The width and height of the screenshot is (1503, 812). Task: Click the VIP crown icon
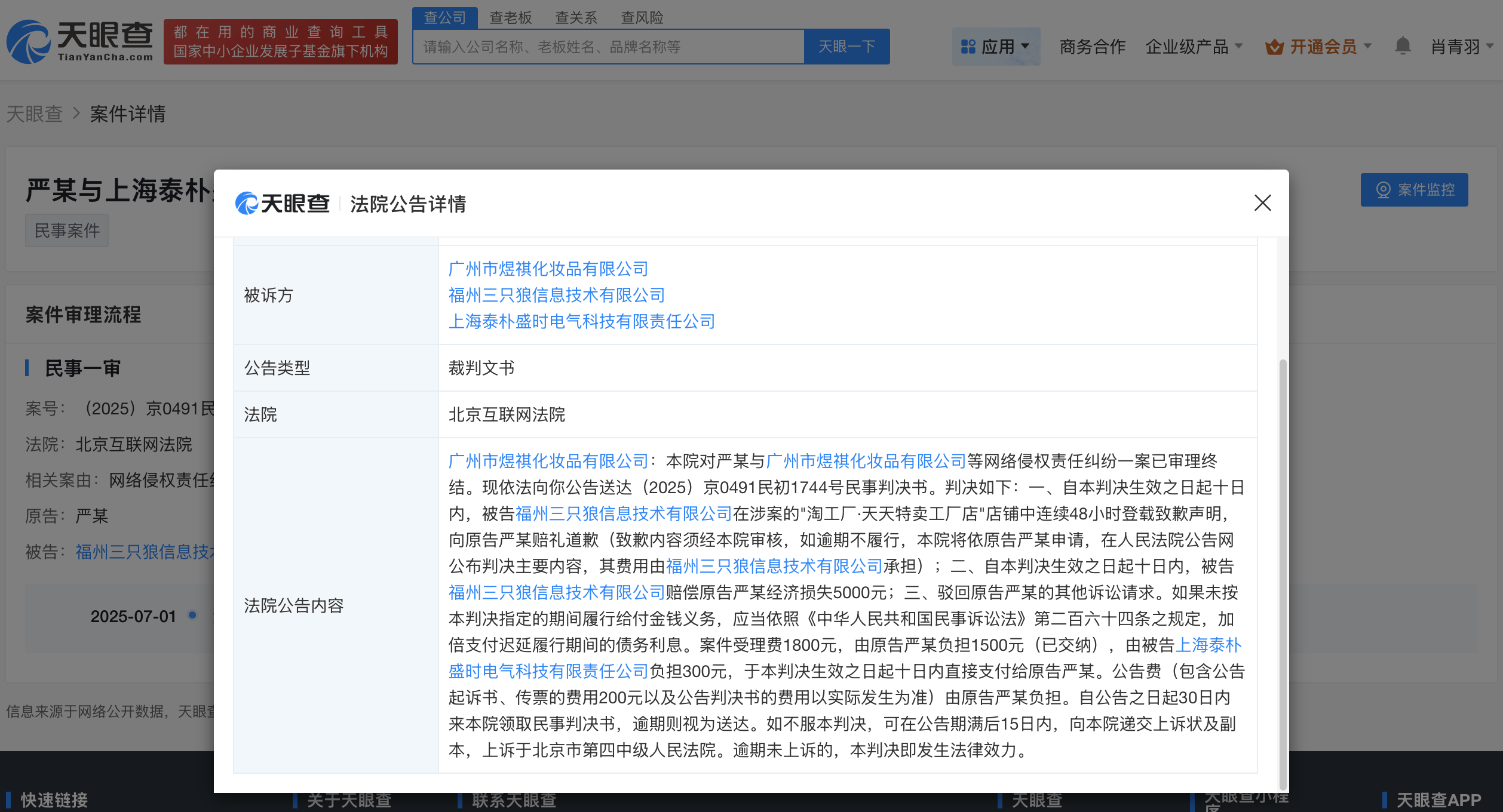[x=1274, y=47]
